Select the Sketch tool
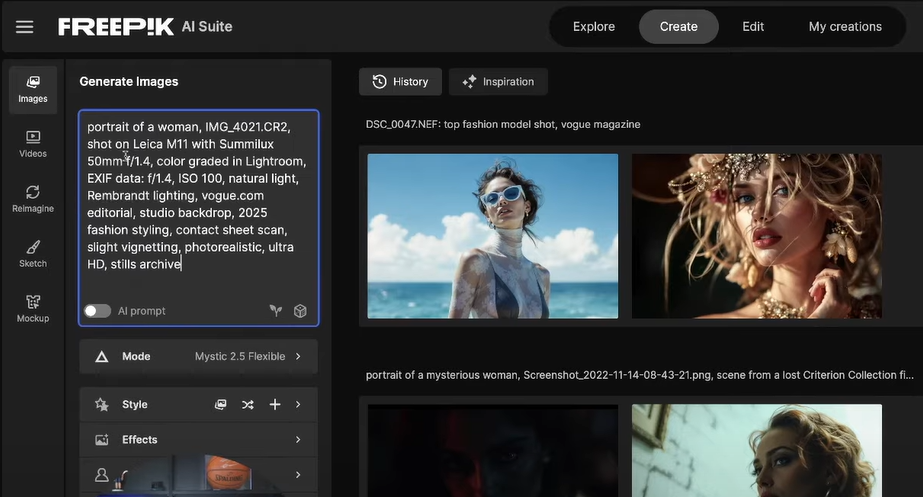Viewport: 923px width, 497px height. (33, 254)
